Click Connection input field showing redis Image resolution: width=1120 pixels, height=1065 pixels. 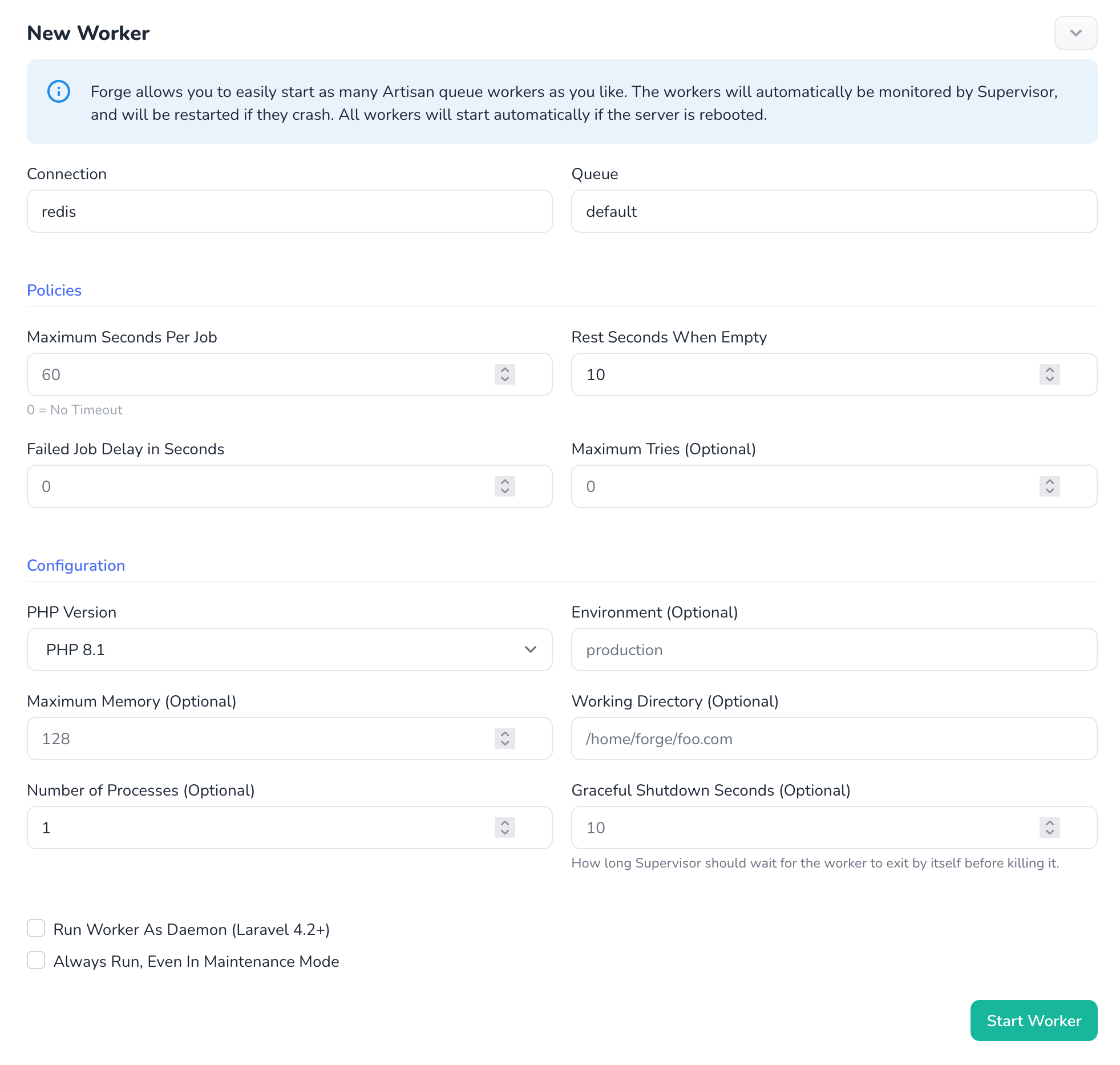point(290,211)
